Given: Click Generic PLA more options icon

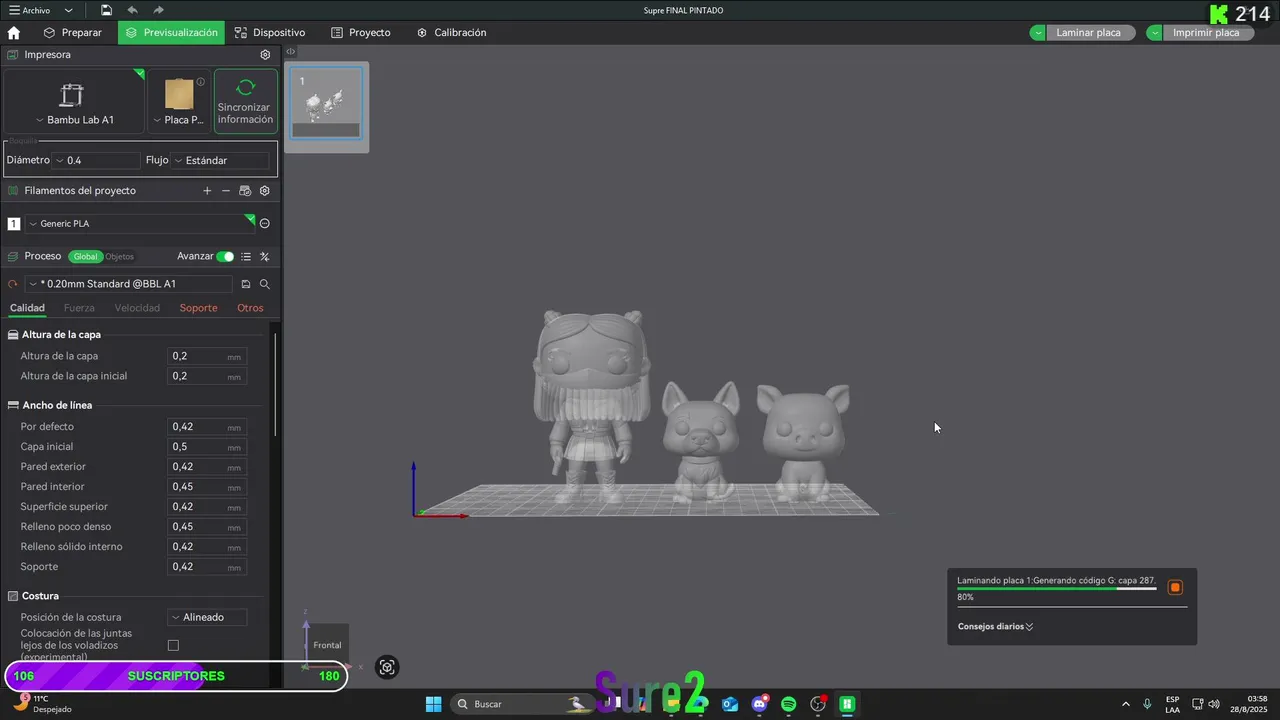Looking at the screenshot, I should click(265, 223).
